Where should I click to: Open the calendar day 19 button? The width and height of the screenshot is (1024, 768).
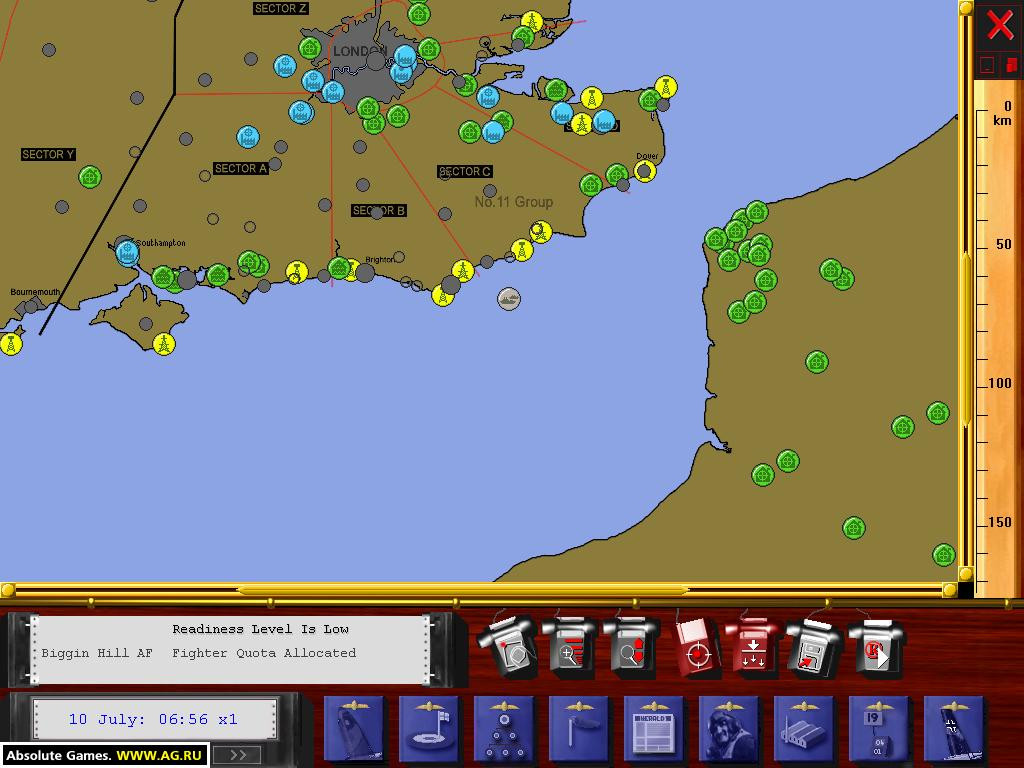point(879,729)
